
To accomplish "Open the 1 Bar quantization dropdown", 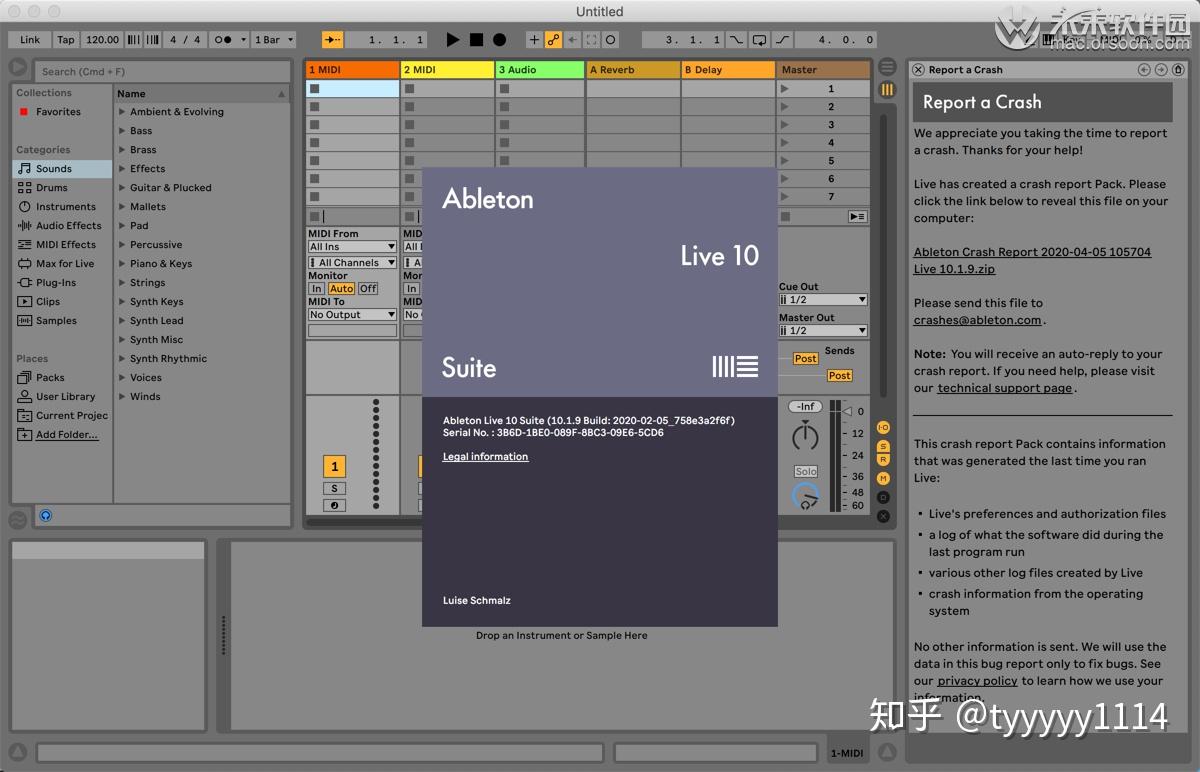I will point(274,40).
